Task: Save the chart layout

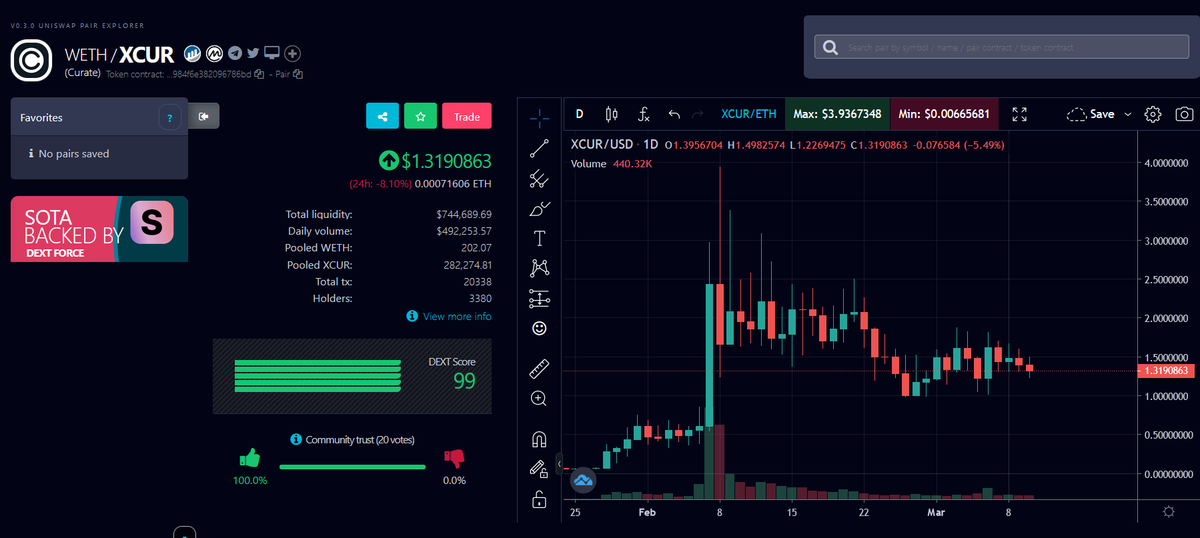Action: coord(1090,114)
